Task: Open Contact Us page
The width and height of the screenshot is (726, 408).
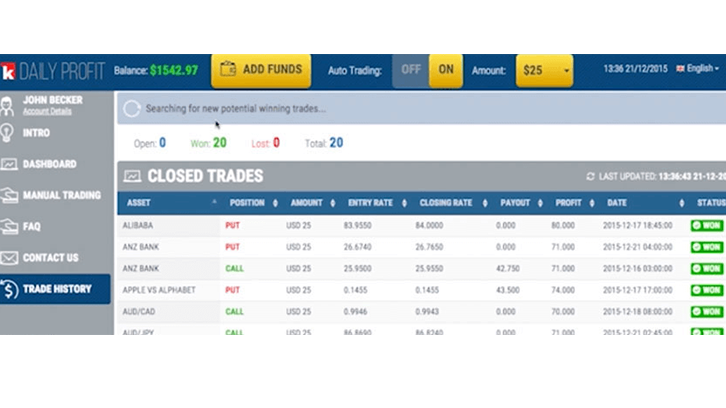Action: tap(50, 257)
